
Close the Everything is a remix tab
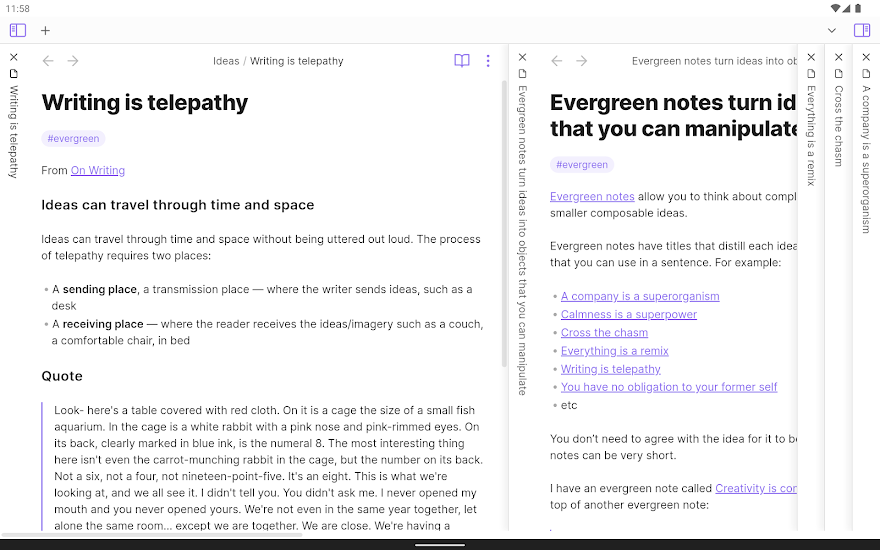point(811,57)
